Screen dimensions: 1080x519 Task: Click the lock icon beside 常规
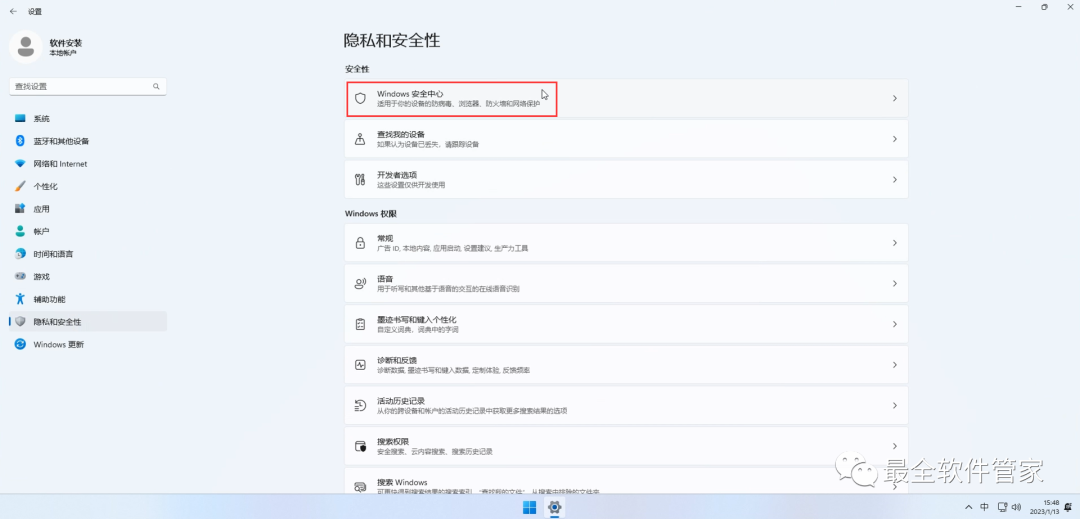360,243
